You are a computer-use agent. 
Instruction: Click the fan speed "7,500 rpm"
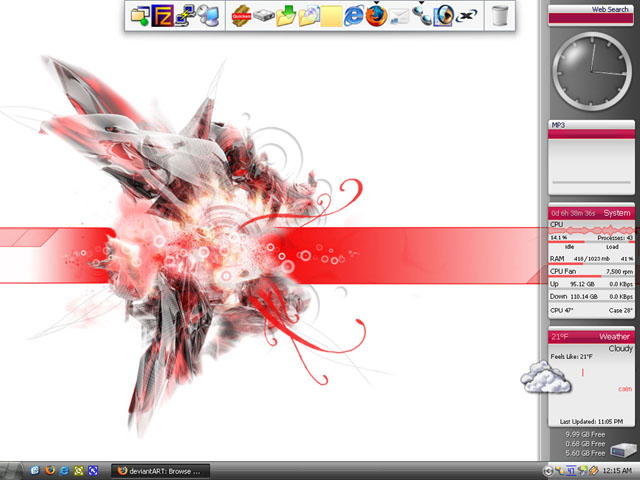click(x=619, y=271)
